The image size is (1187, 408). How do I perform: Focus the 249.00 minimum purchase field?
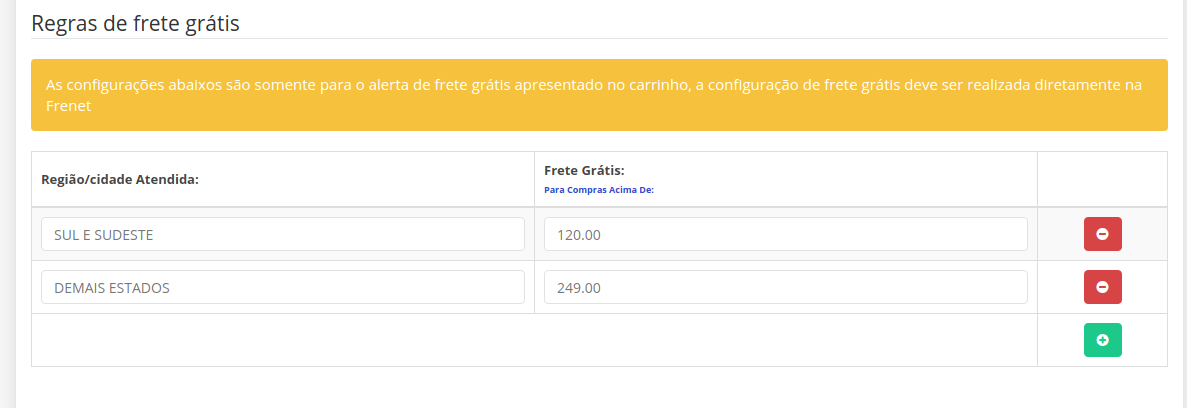[785, 287]
